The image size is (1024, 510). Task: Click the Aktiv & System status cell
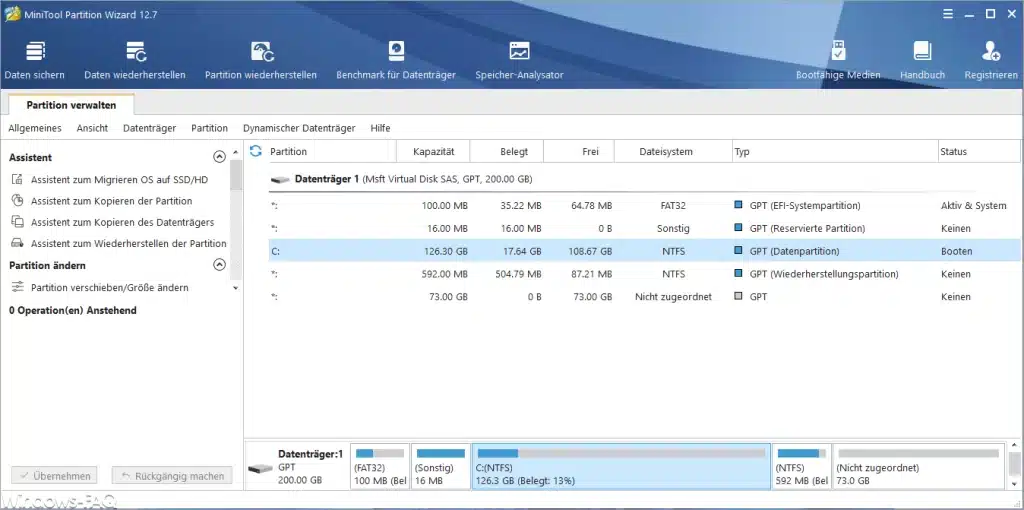[x=973, y=206]
